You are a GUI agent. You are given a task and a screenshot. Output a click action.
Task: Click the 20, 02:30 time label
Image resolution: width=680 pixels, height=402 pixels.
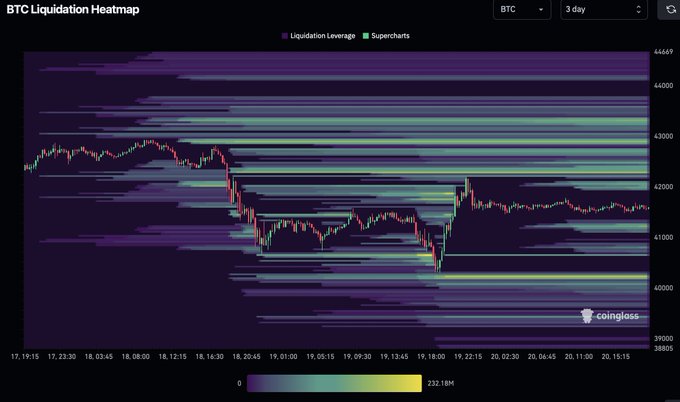(505, 356)
